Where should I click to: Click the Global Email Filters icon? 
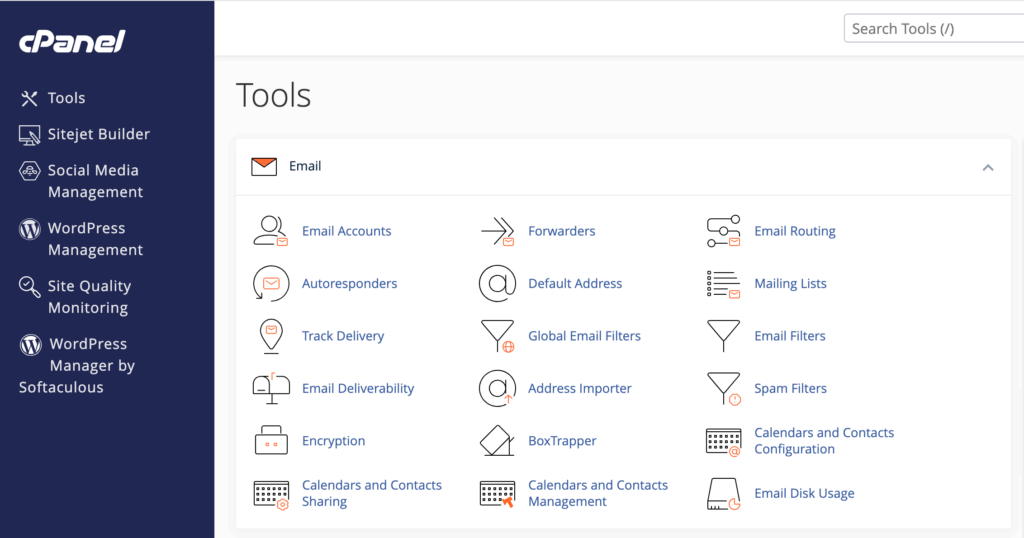click(497, 336)
